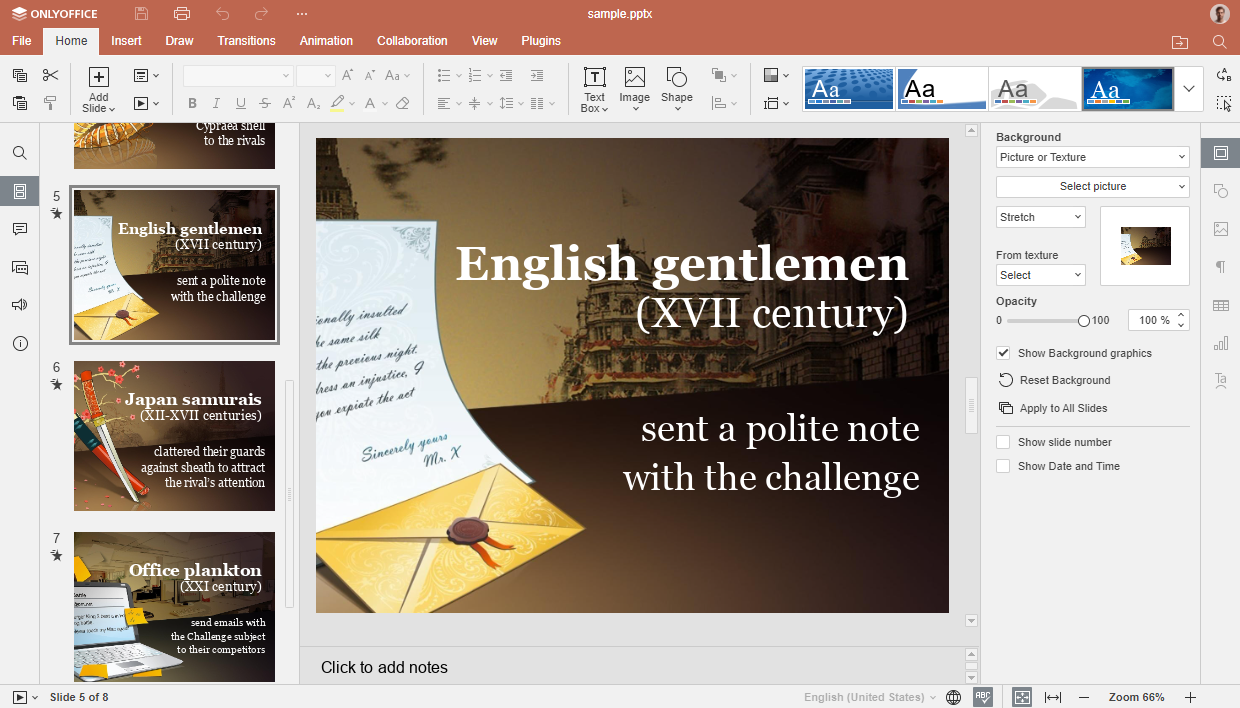Switch to the Transitions tab

[246, 41]
